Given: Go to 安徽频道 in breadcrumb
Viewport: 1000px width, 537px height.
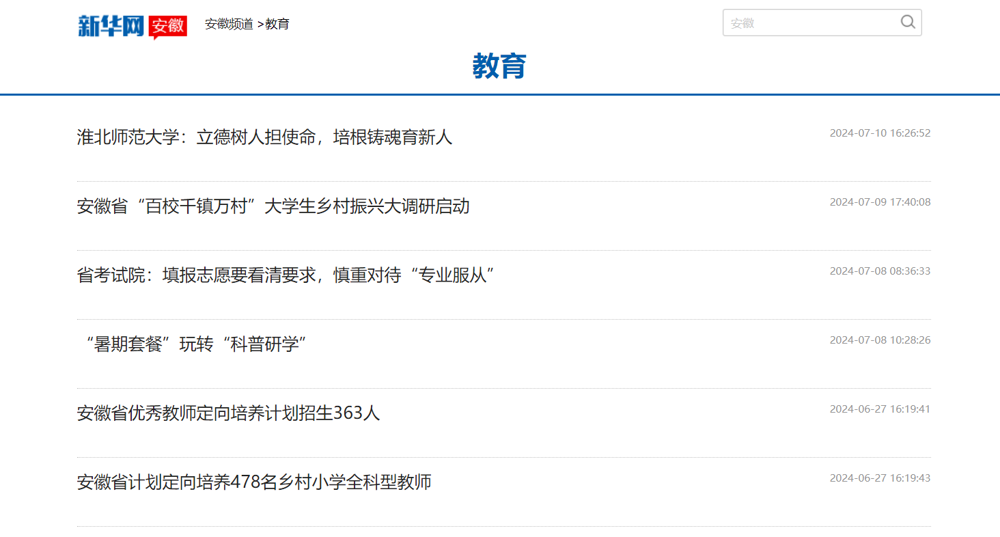Looking at the screenshot, I should click(x=229, y=24).
